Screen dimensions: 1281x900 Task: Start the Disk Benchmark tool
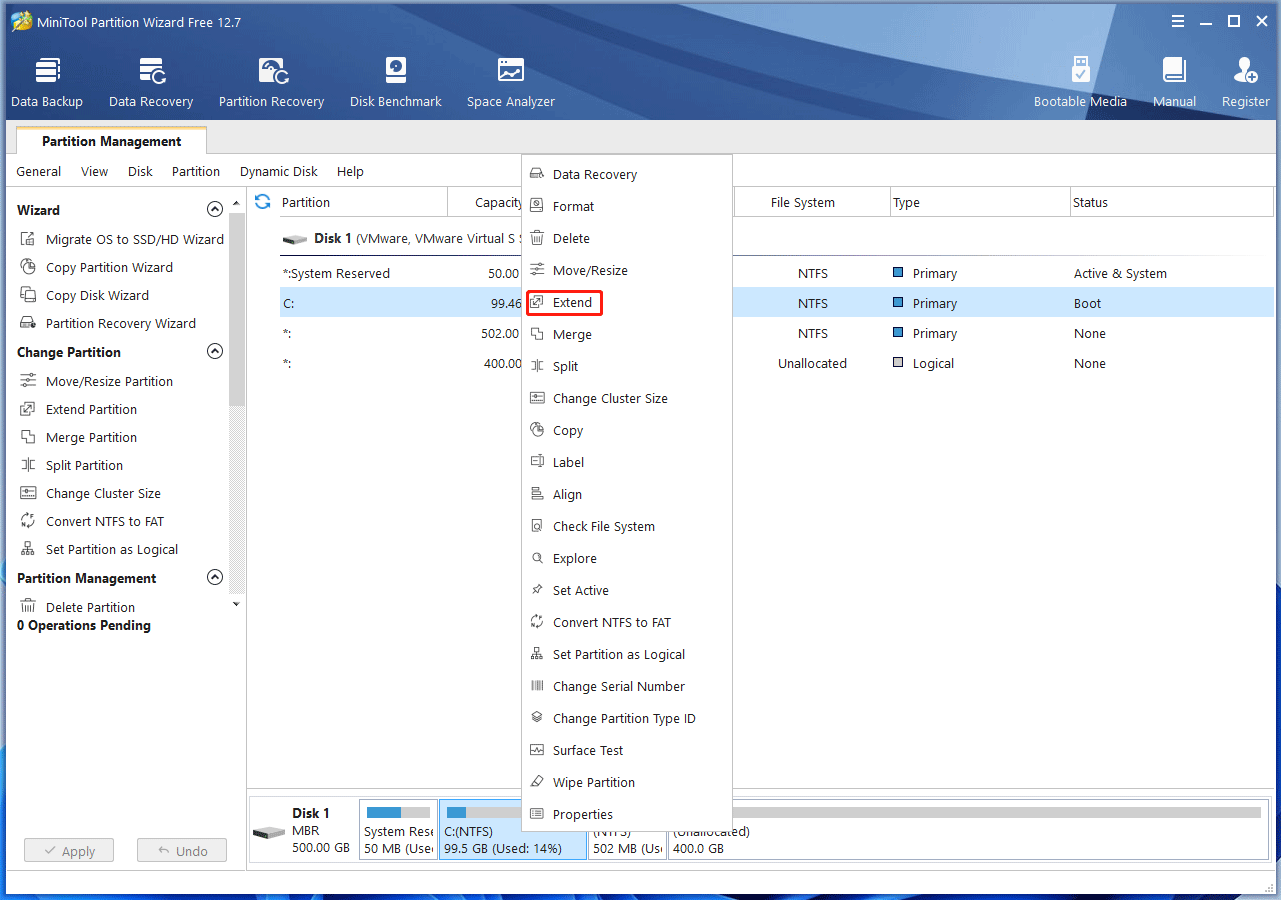click(x=396, y=82)
